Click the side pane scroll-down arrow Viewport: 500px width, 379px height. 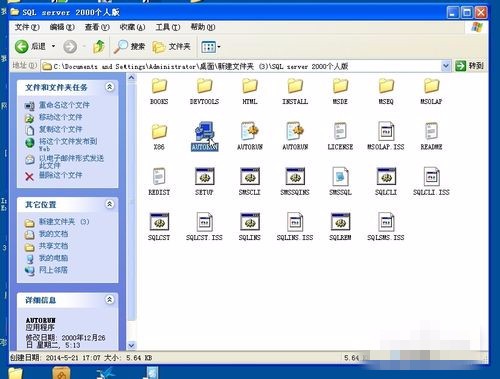pyautogui.click(x=131, y=345)
